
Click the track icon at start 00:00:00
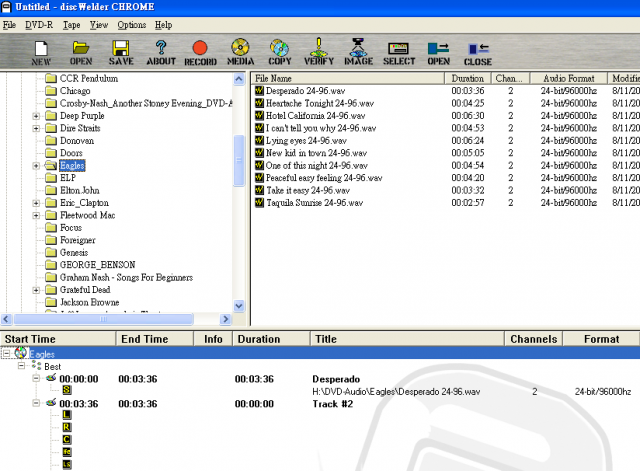51,378
